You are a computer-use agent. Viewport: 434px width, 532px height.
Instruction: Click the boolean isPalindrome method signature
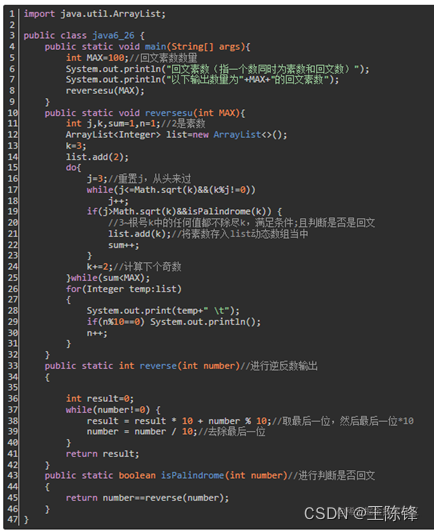[166, 476]
